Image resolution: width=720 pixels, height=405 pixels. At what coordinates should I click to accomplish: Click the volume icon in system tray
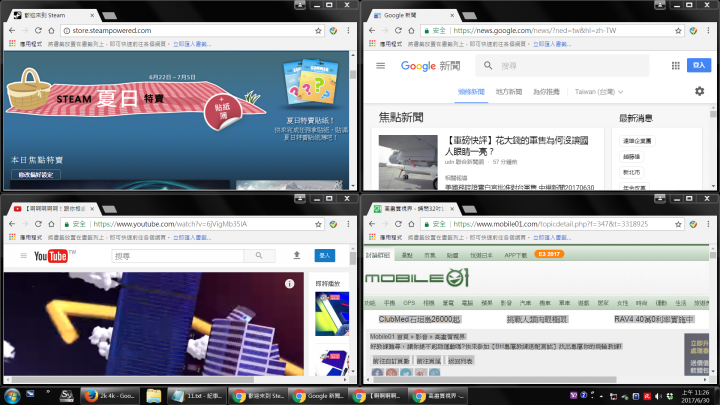(x=658, y=396)
